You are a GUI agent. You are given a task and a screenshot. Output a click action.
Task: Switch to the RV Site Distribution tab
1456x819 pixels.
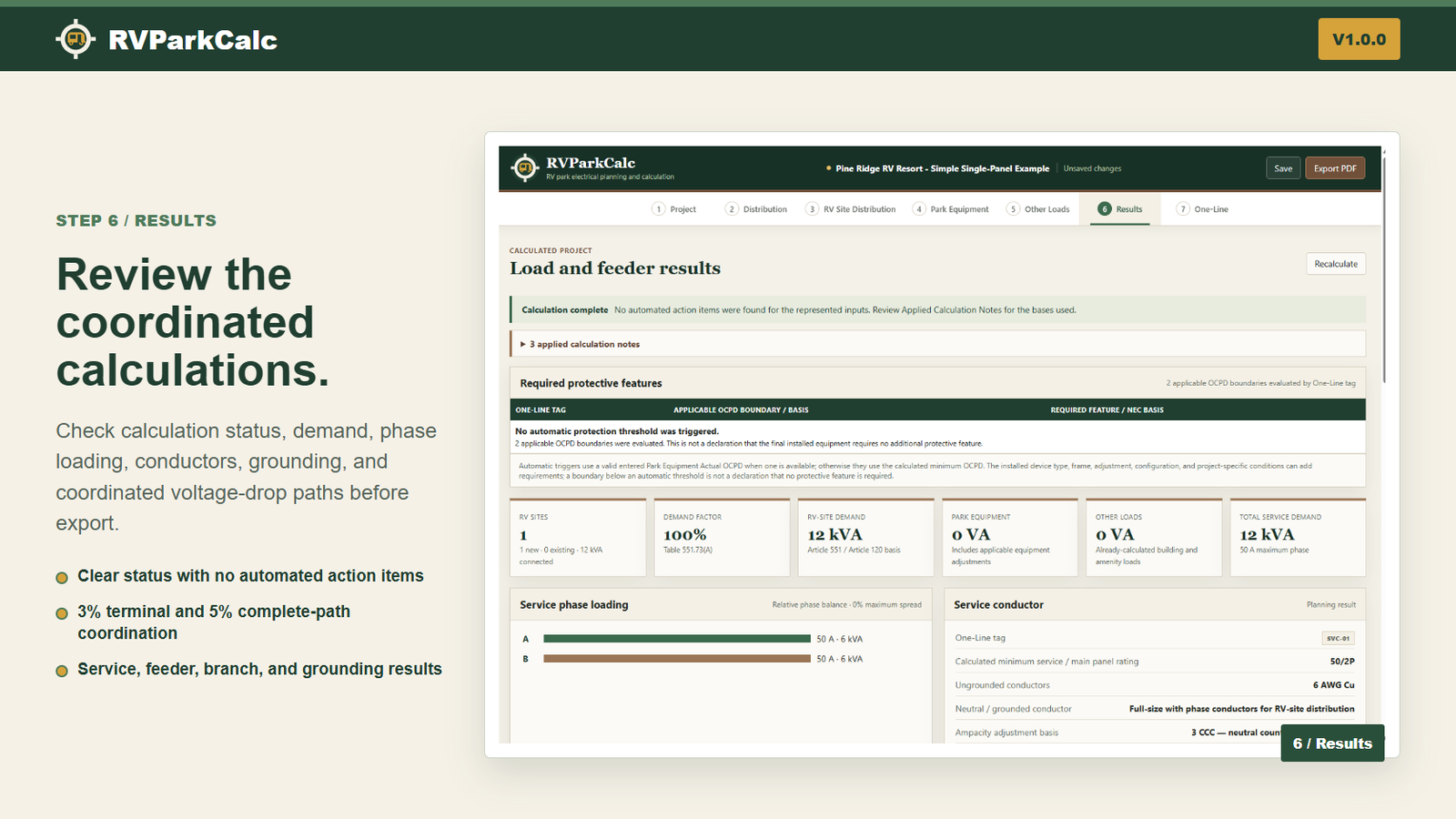pyautogui.click(x=851, y=209)
